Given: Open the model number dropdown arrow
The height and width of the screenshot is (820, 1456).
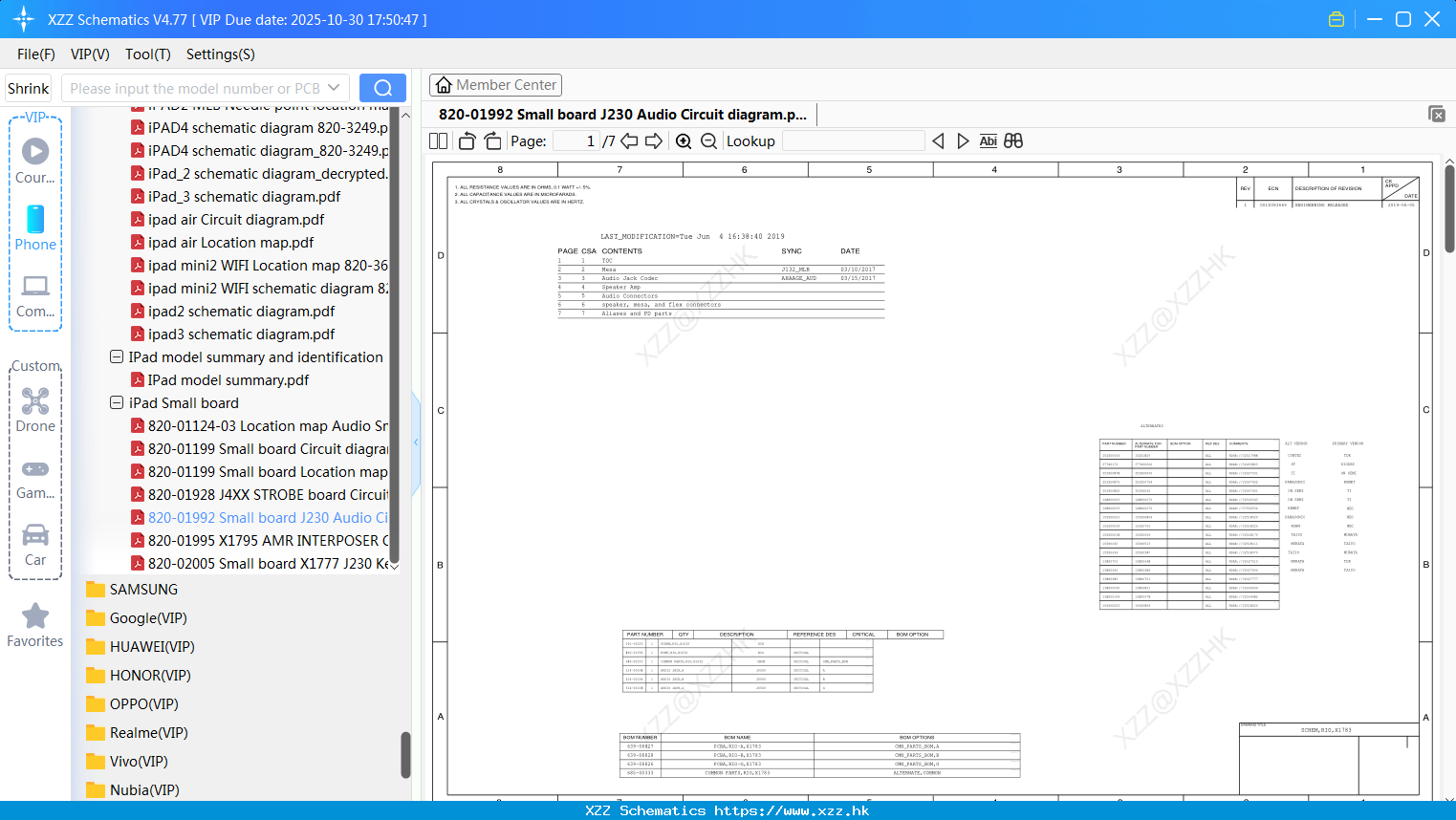Looking at the screenshot, I should point(334,88).
